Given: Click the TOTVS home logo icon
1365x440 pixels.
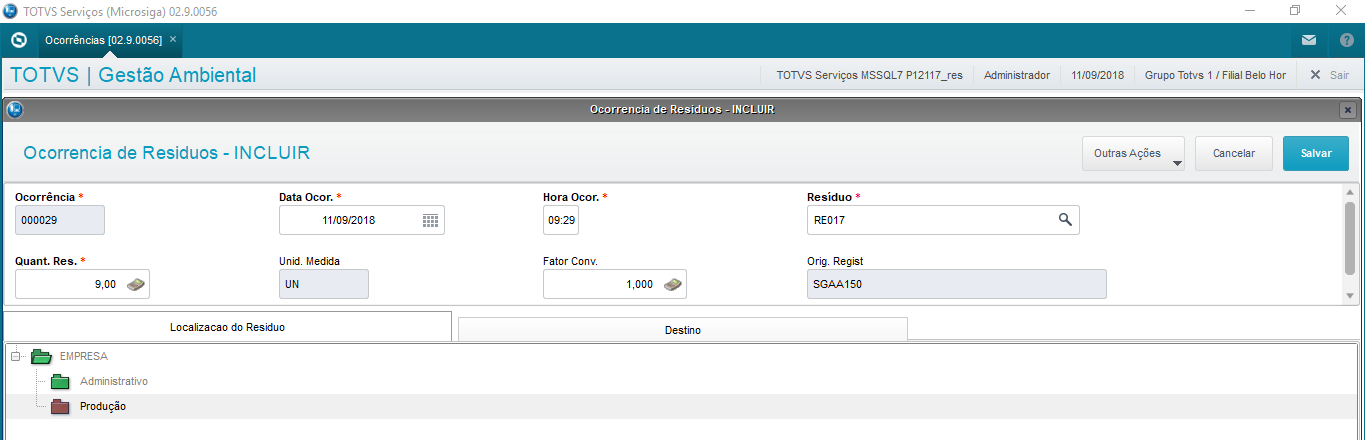Looking at the screenshot, I should [x=18, y=41].
